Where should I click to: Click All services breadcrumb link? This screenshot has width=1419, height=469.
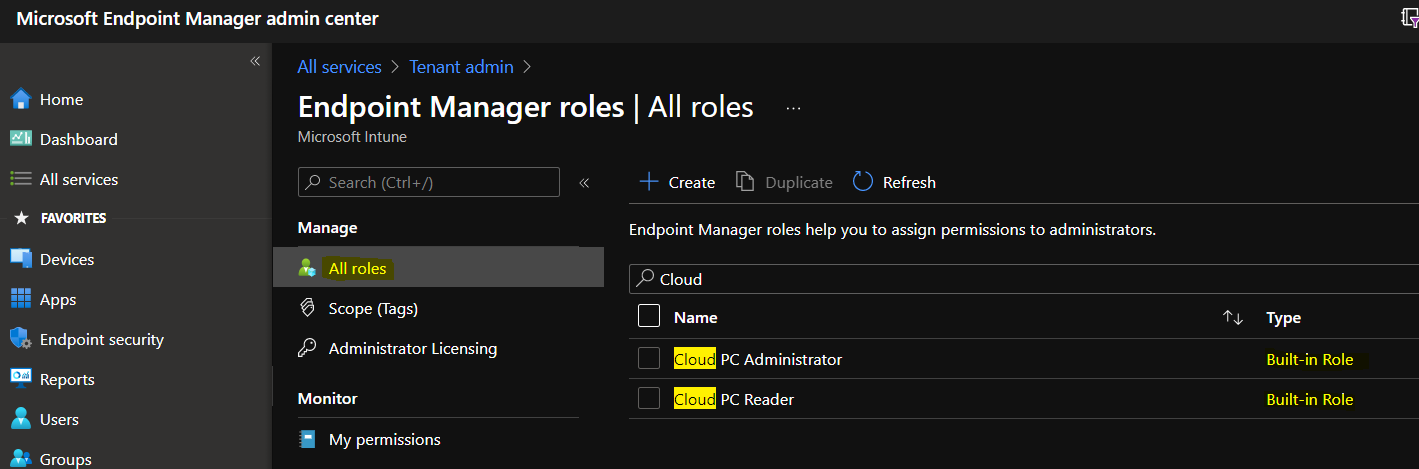[340, 67]
